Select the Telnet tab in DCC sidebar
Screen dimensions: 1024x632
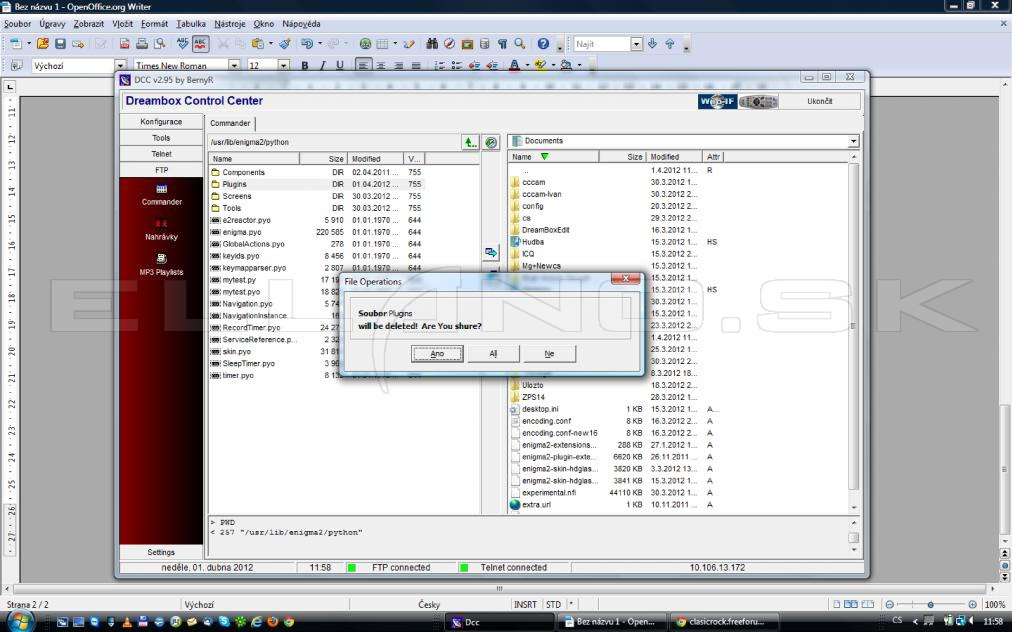[161, 154]
